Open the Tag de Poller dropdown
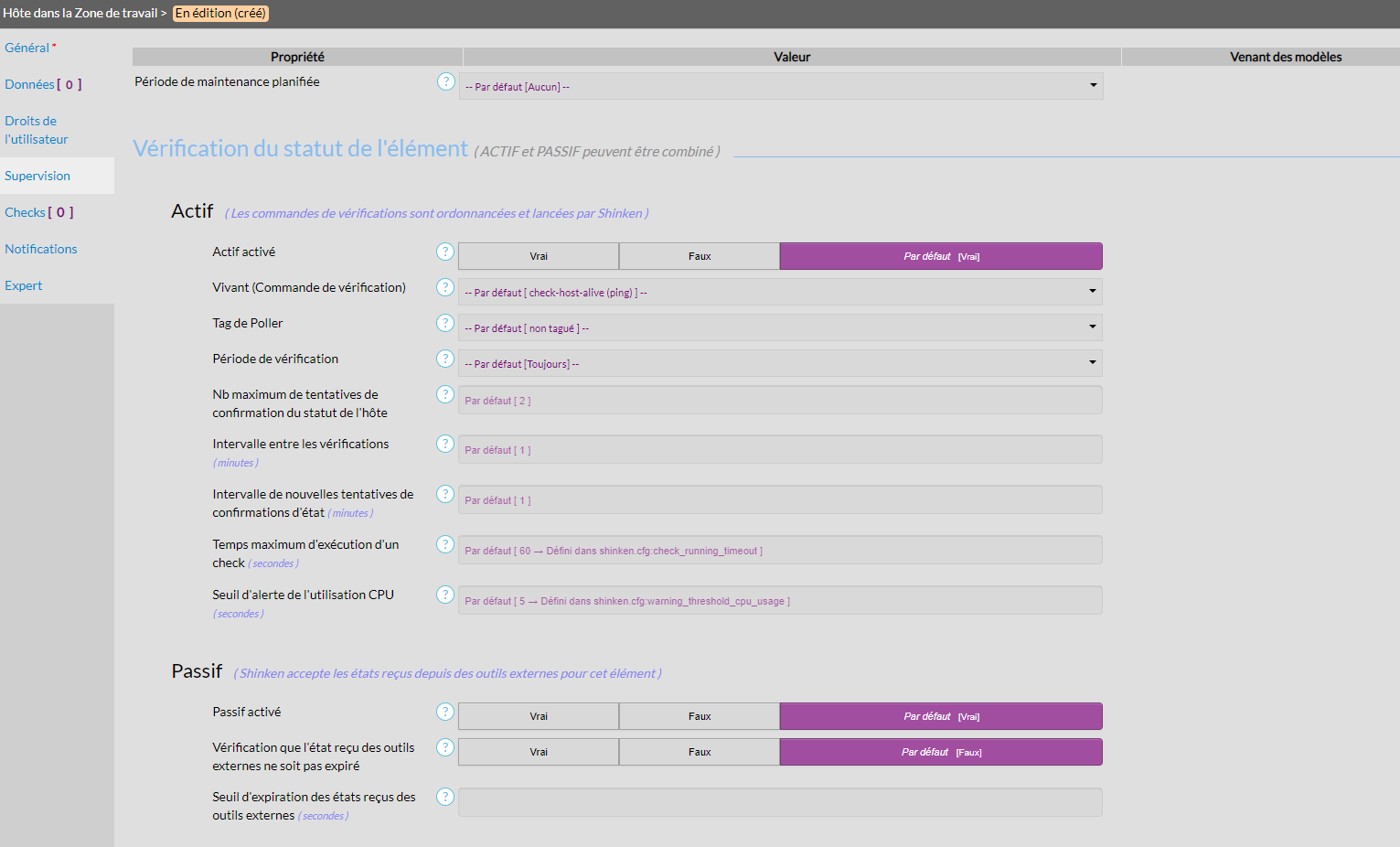The height and width of the screenshot is (847, 1400). coord(780,328)
